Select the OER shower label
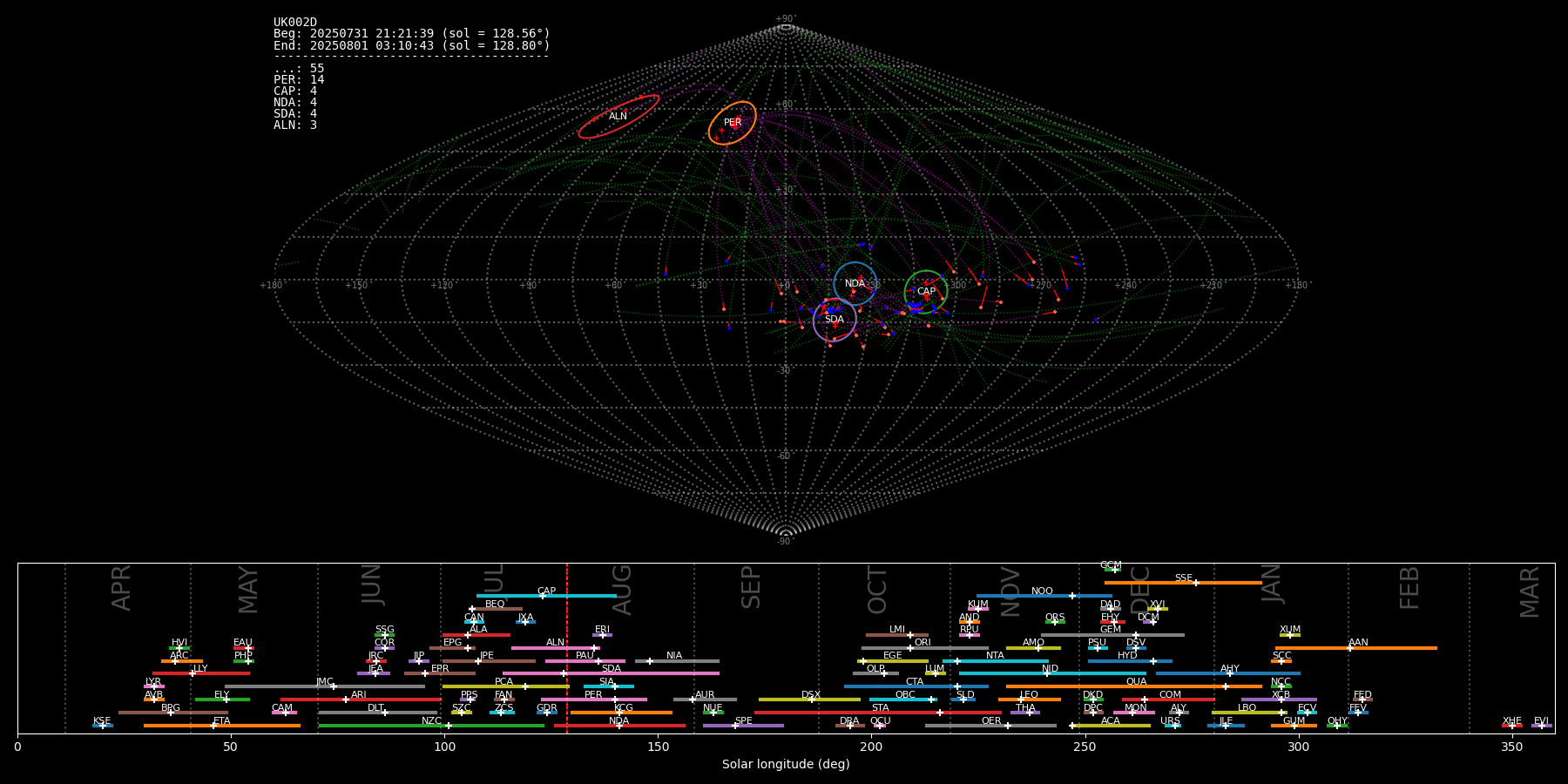Image resolution: width=1568 pixels, height=784 pixels. [991, 720]
